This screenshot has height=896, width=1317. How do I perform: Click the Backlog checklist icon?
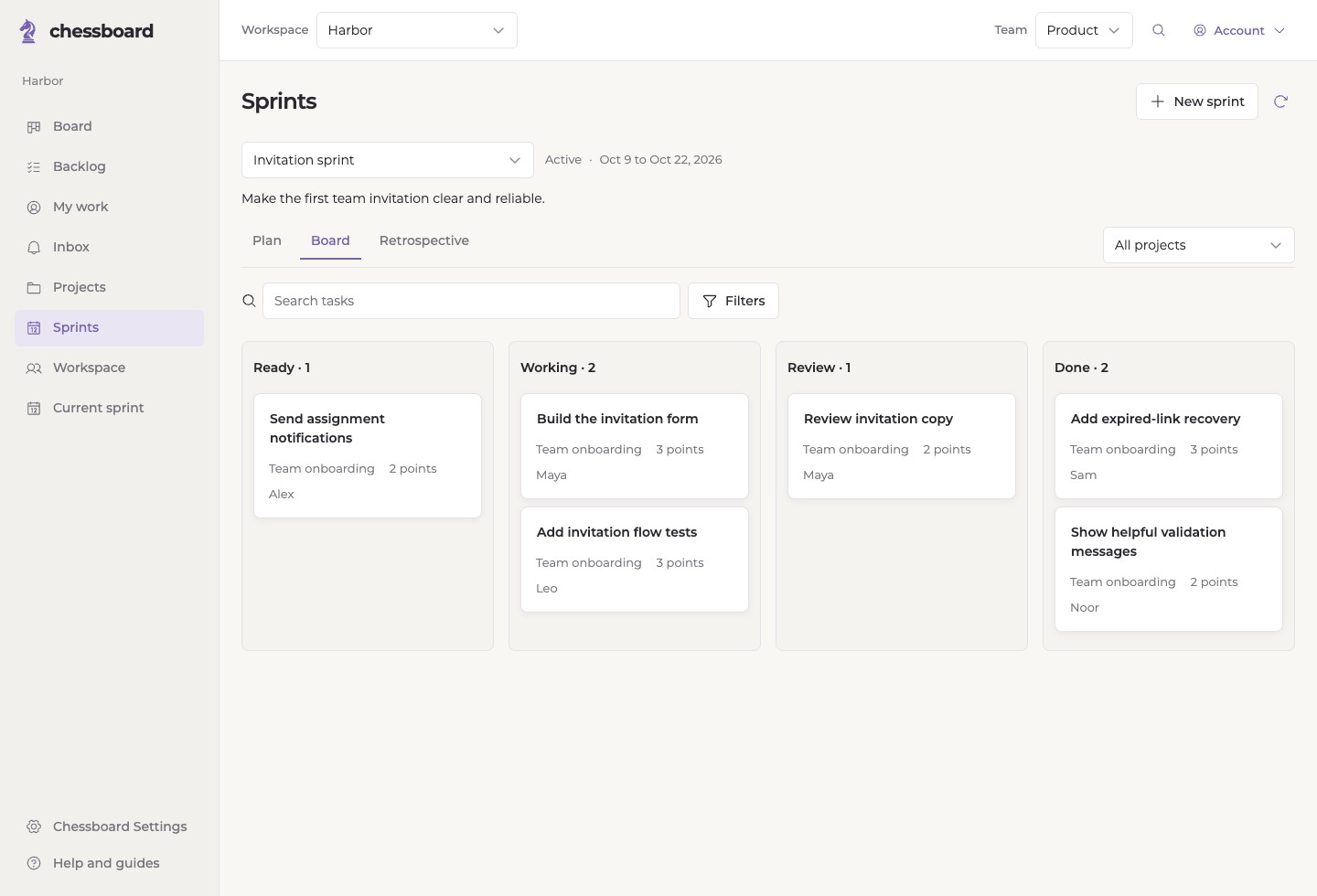coord(34,167)
